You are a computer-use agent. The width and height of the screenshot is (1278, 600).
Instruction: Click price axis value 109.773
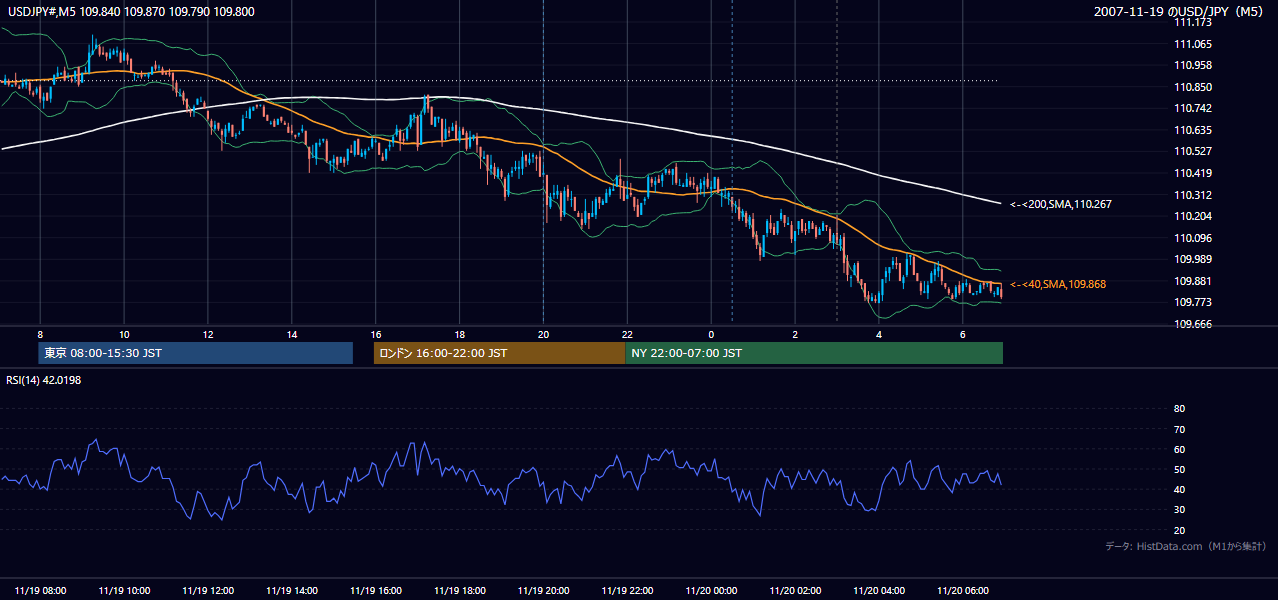[1193, 302]
